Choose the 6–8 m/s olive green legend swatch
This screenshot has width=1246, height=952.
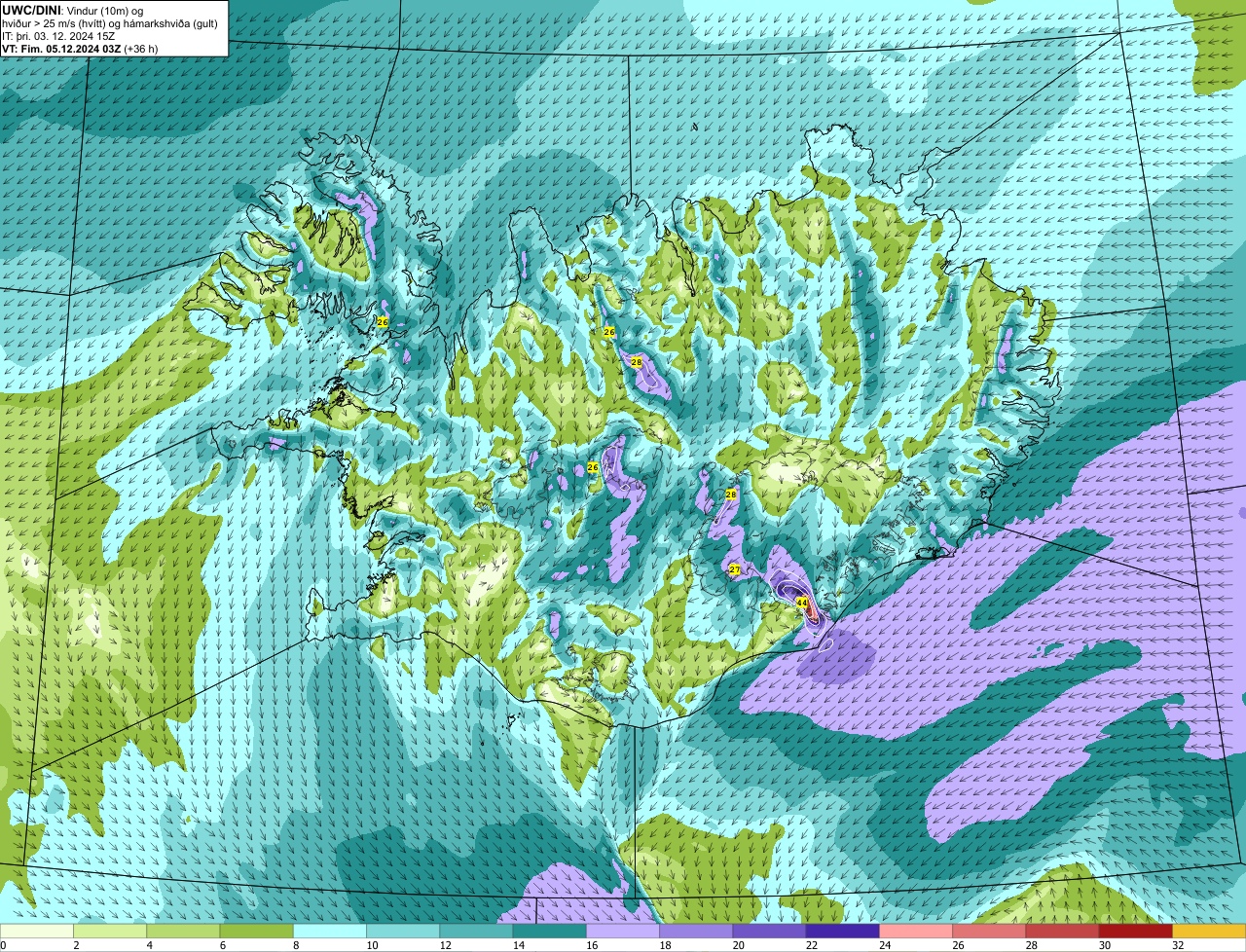click(x=257, y=931)
